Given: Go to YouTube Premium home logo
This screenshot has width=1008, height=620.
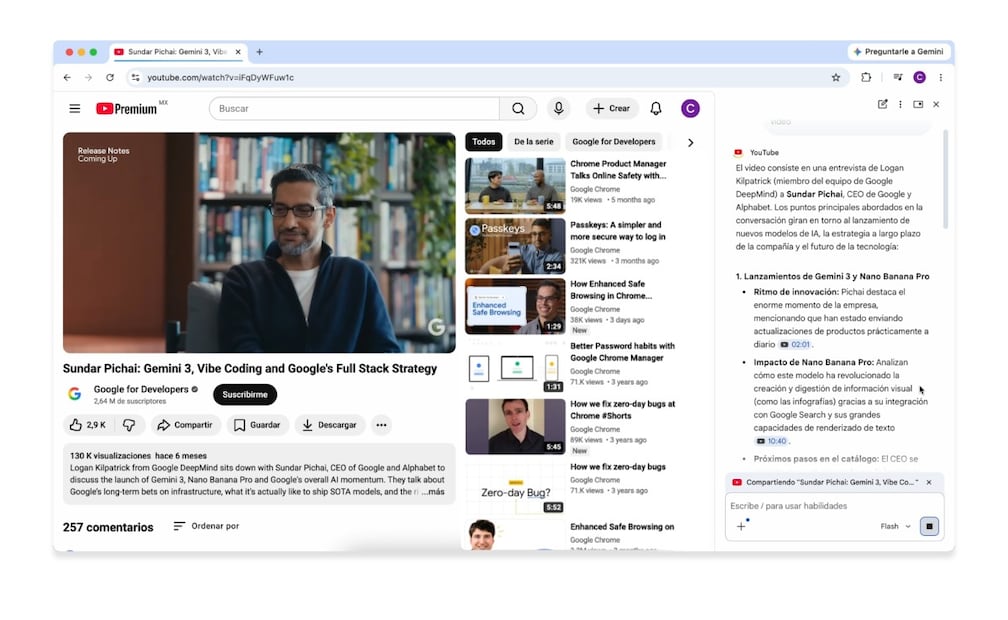Looking at the screenshot, I should pos(127,109).
